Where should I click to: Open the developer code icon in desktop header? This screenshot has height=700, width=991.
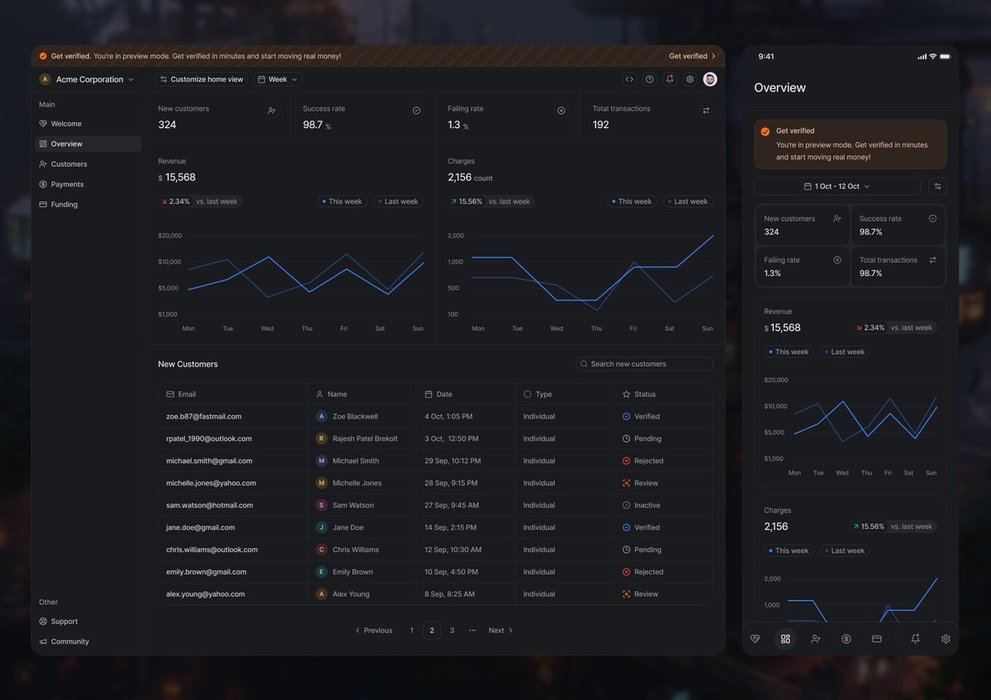point(629,79)
